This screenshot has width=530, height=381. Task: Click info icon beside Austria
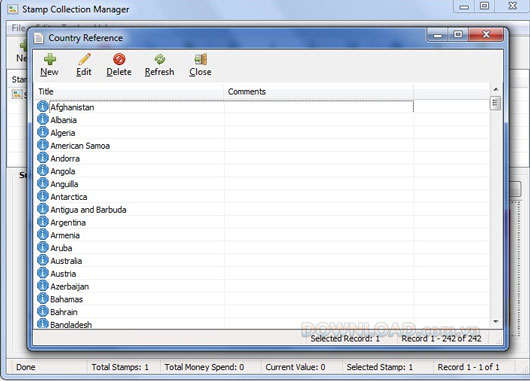(43, 273)
